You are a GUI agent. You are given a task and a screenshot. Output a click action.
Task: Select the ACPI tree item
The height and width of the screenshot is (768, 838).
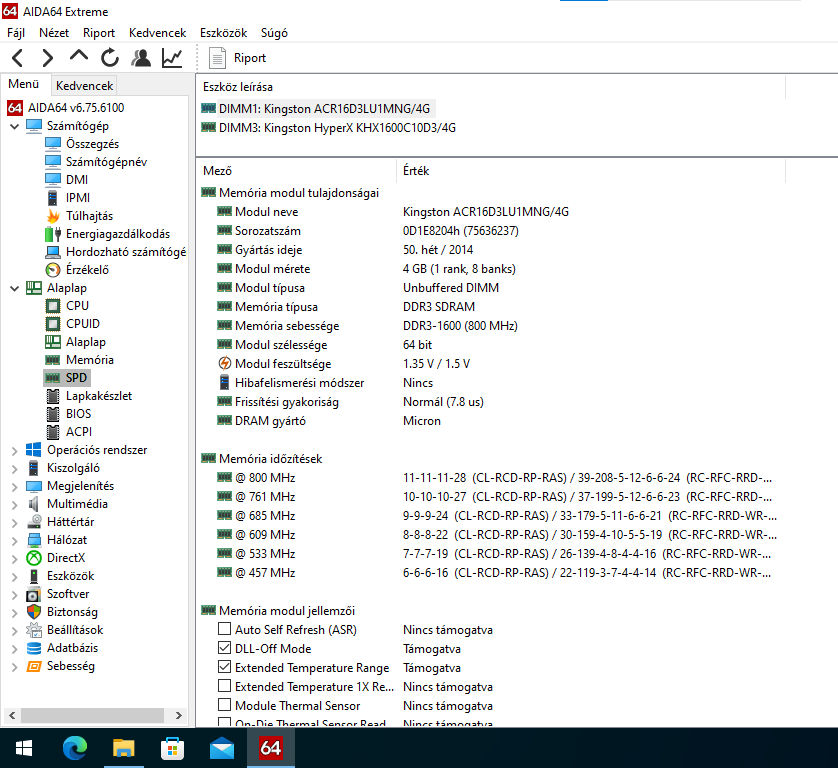(x=79, y=432)
